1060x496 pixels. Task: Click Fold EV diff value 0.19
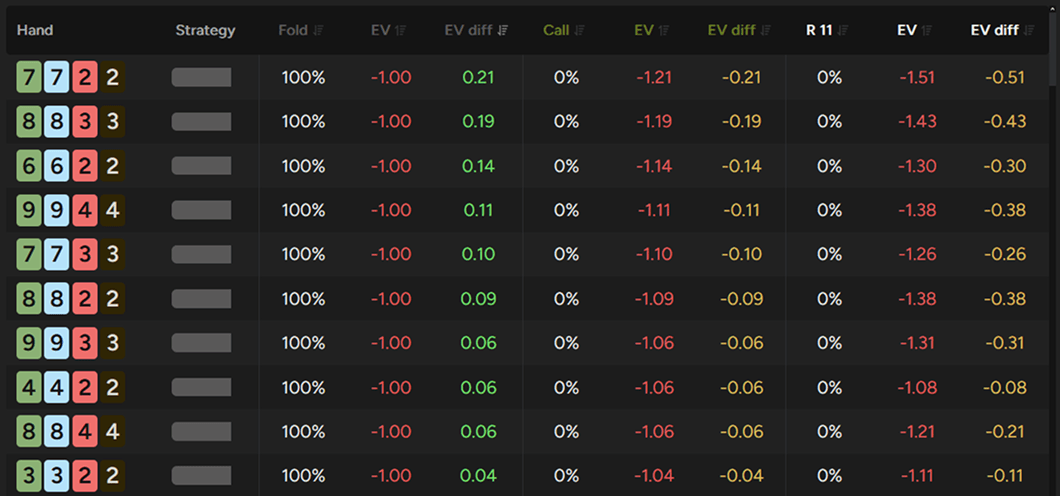[x=479, y=122]
